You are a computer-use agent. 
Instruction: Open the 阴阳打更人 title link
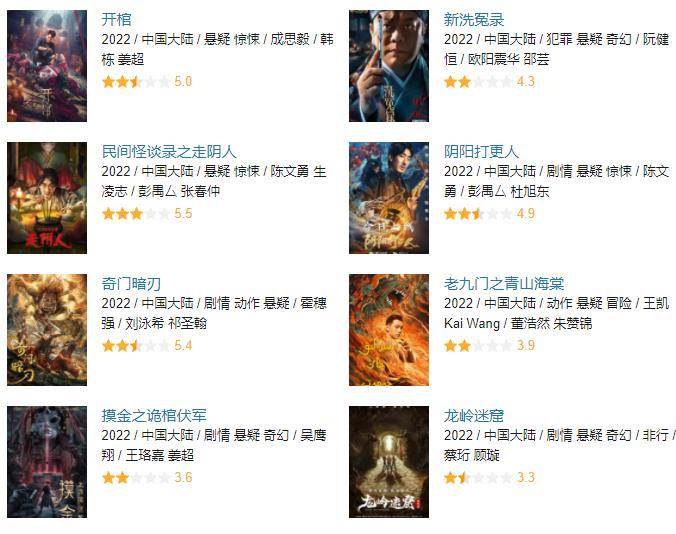[x=481, y=151]
